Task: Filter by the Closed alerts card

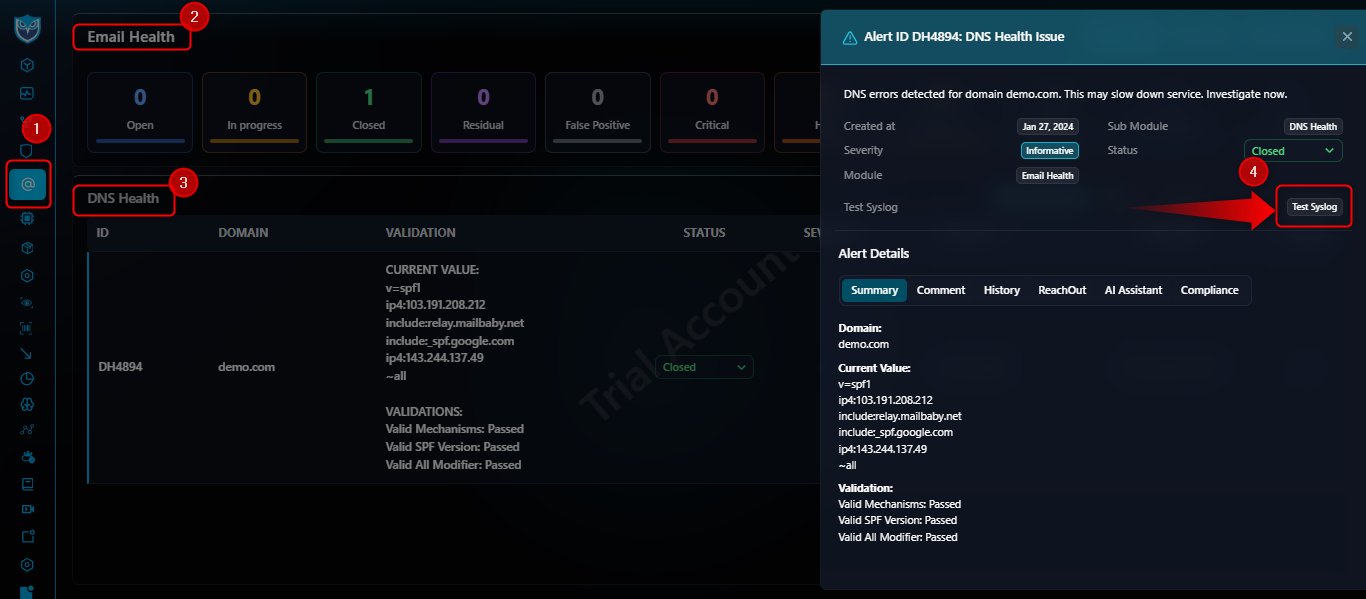Action: (x=369, y=112)
